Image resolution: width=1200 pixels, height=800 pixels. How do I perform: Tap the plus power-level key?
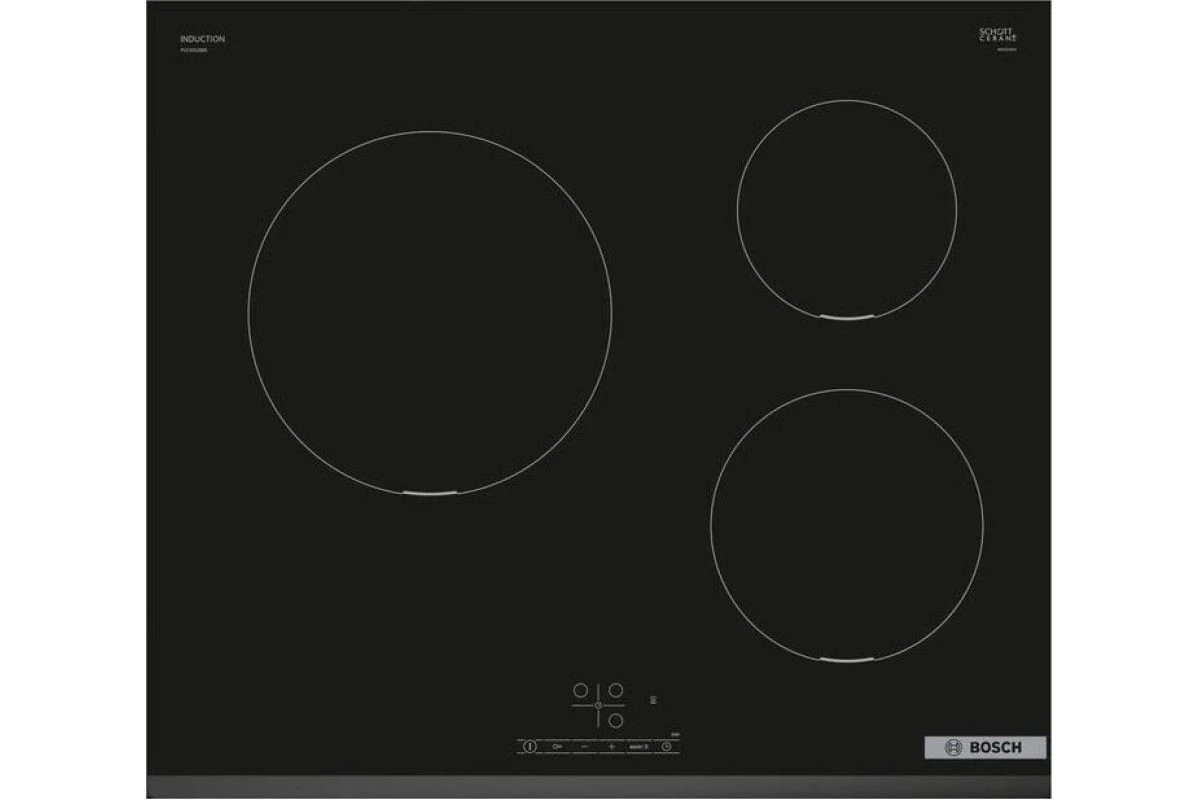(612, 746)
